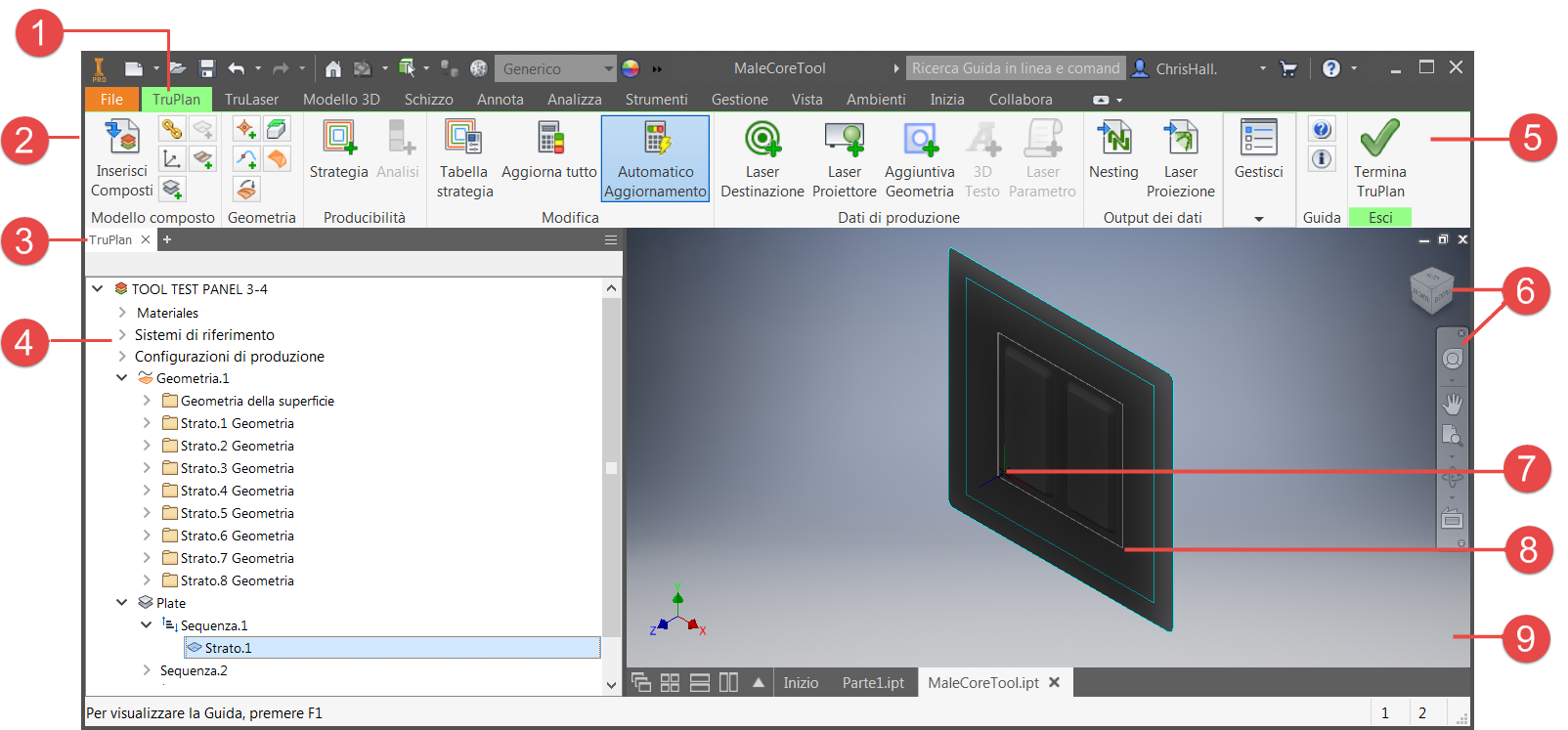
Task: Switch to the Inizio document tab
Action: pyautogui.click(x=801, y=682)
